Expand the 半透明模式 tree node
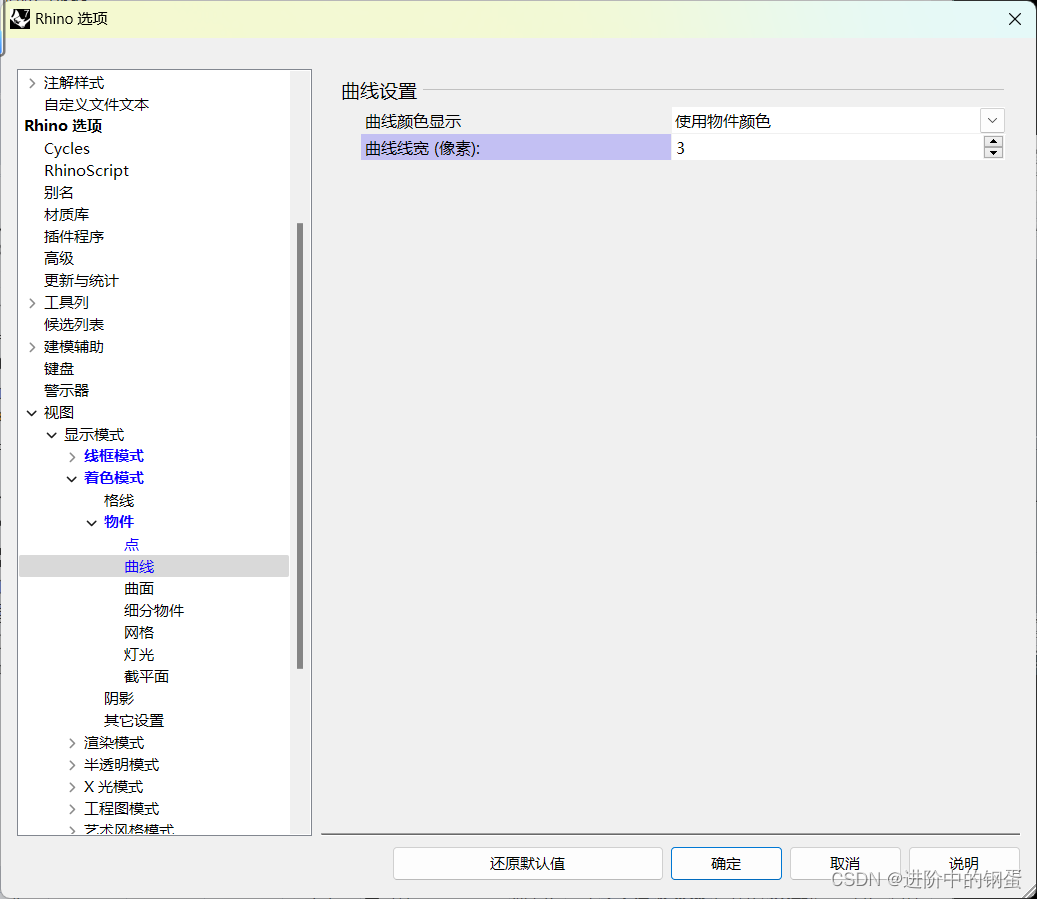 [x=72, y=765]
